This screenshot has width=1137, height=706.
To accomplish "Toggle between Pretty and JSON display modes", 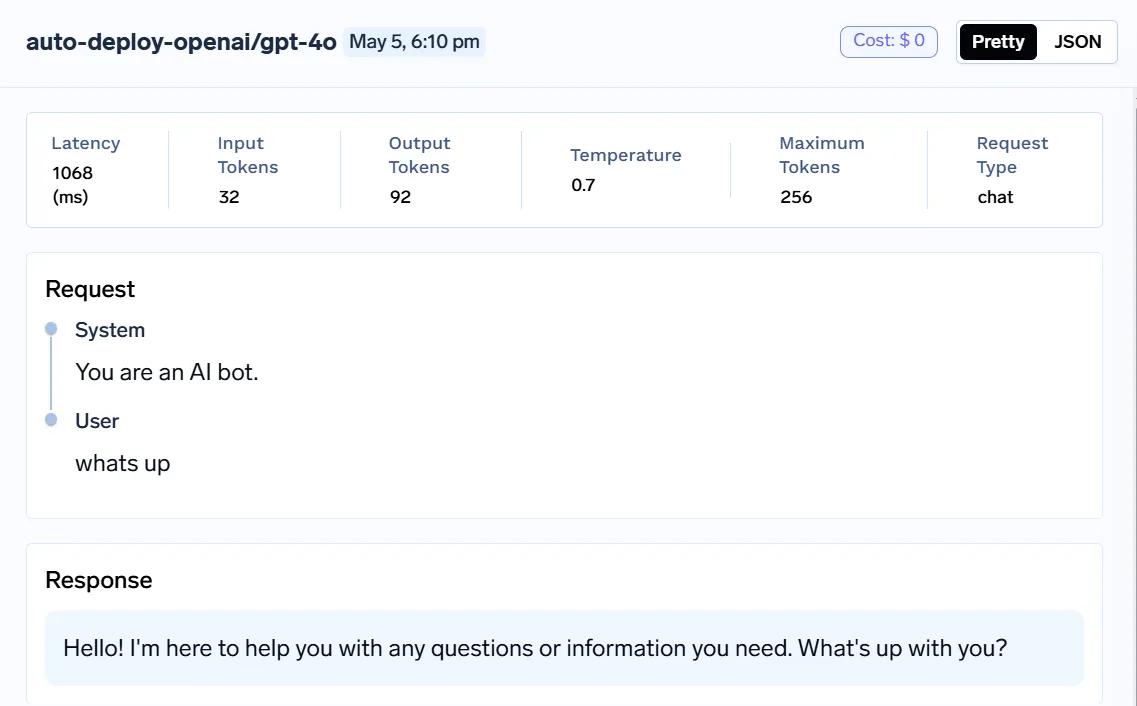I will (x=1037, y=42).
